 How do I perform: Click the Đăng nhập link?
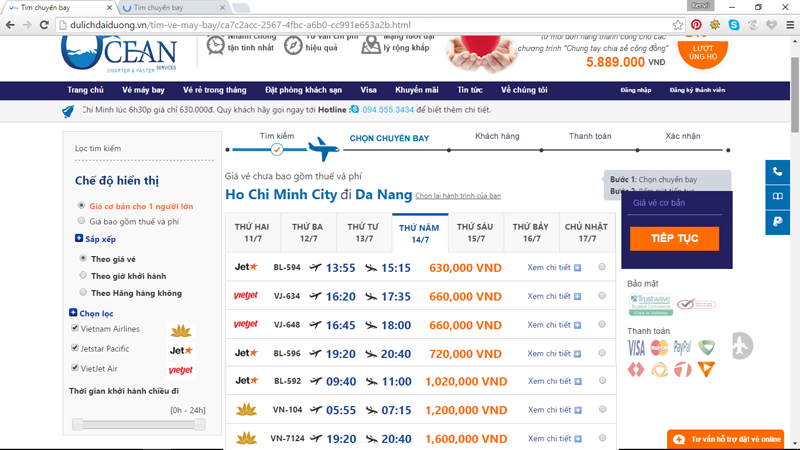pos(636,90)
